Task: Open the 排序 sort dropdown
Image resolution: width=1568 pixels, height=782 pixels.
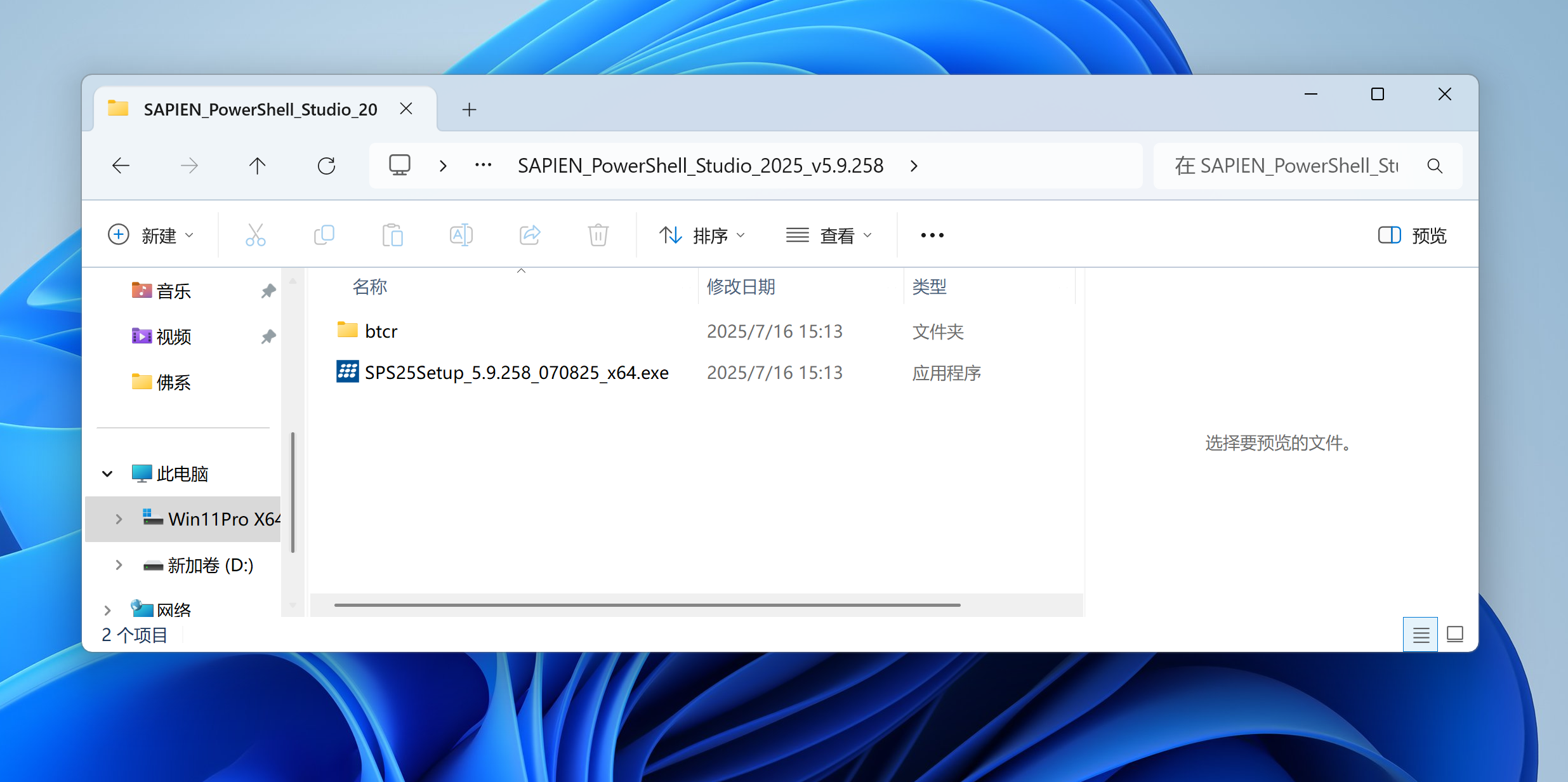Action: (x=702, y=235)
